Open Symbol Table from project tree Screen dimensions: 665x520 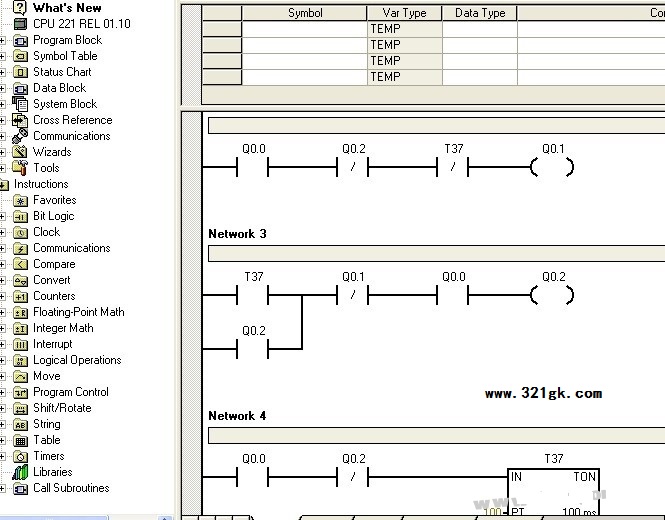click(64, 56)
